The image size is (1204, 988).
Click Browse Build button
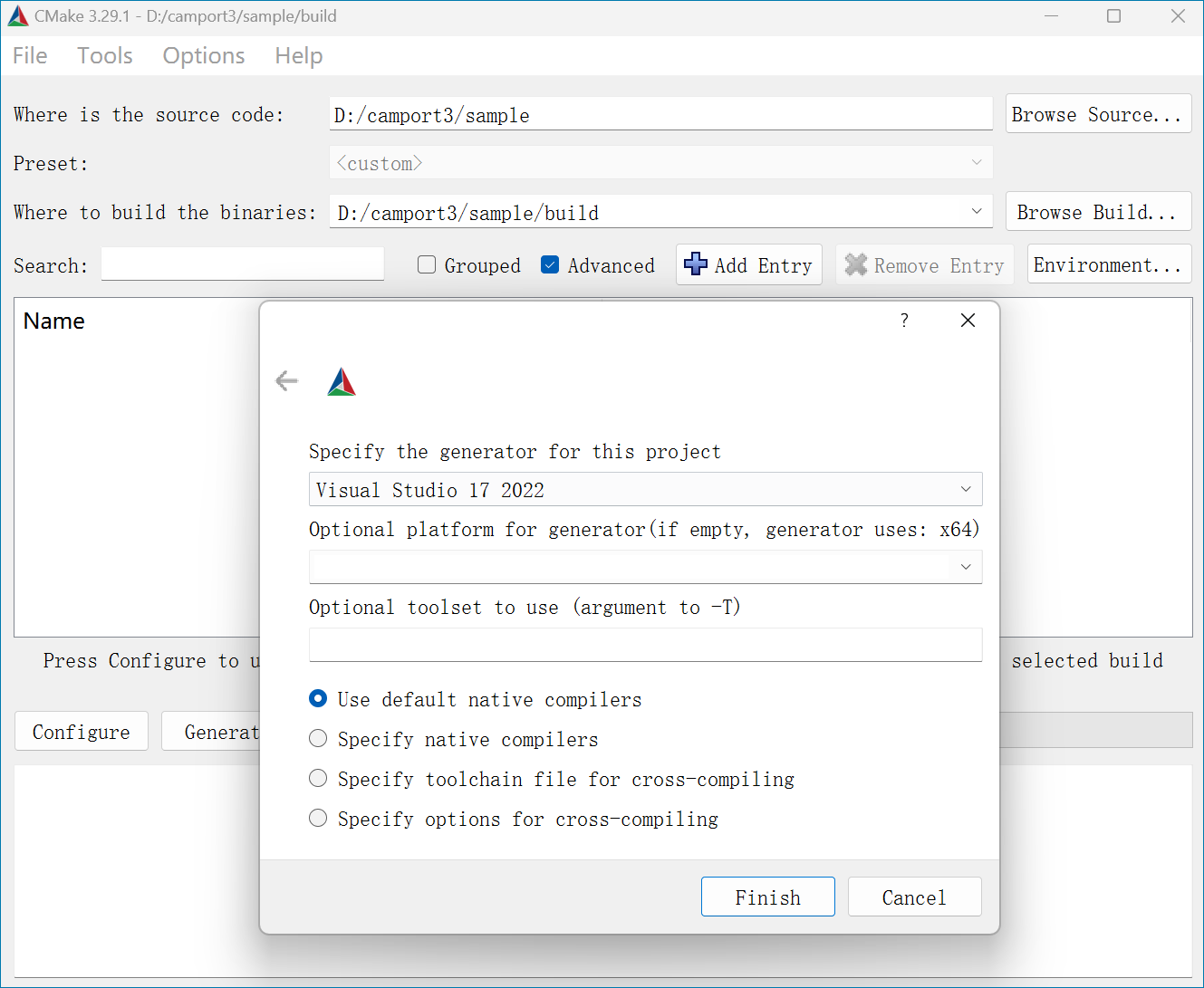click(x=1098, y=212)
